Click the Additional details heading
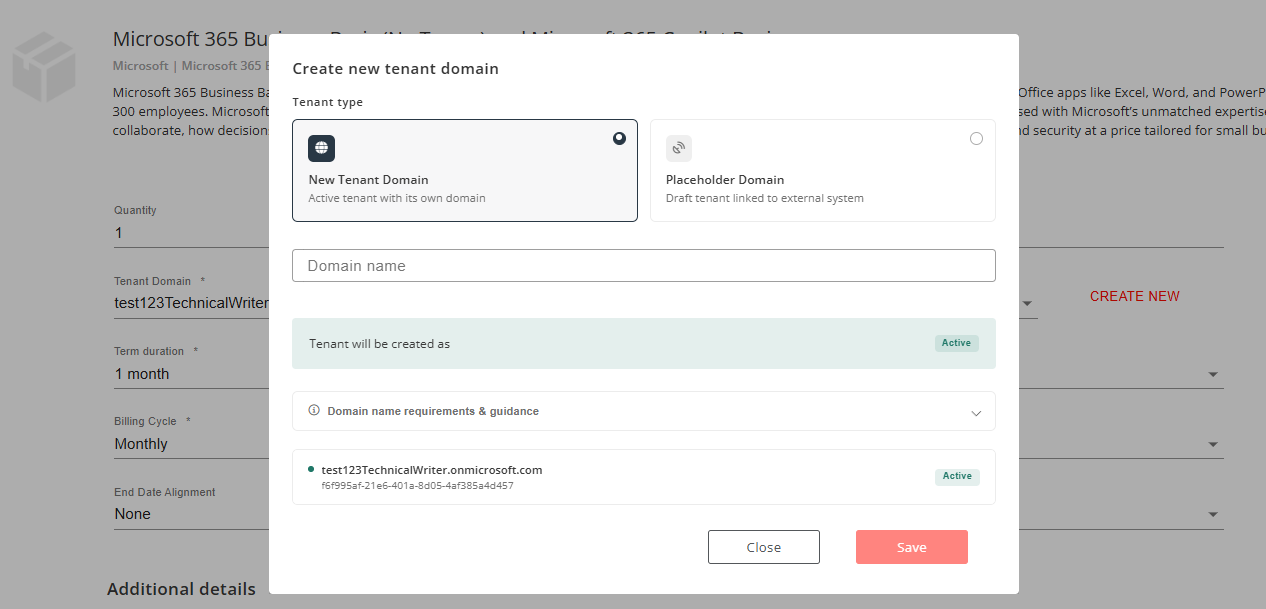1266x609 pixels. 181,589
